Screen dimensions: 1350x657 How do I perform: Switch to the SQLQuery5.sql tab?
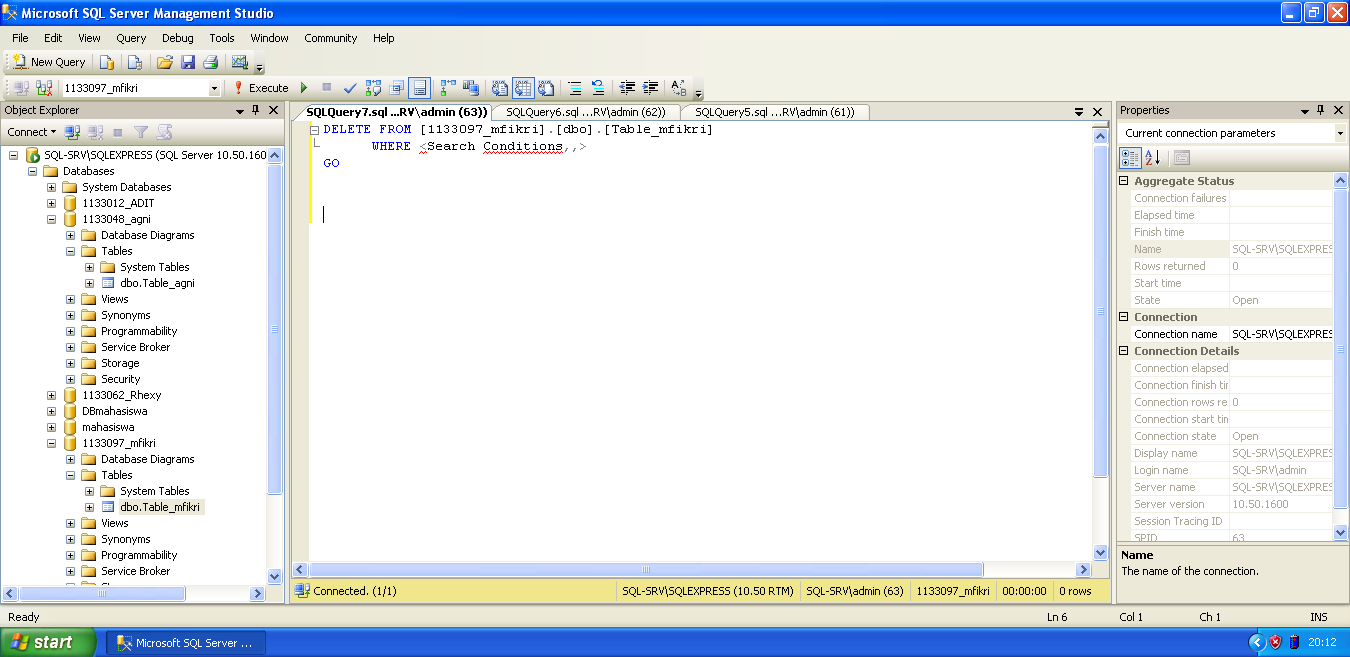pos(775,112)
